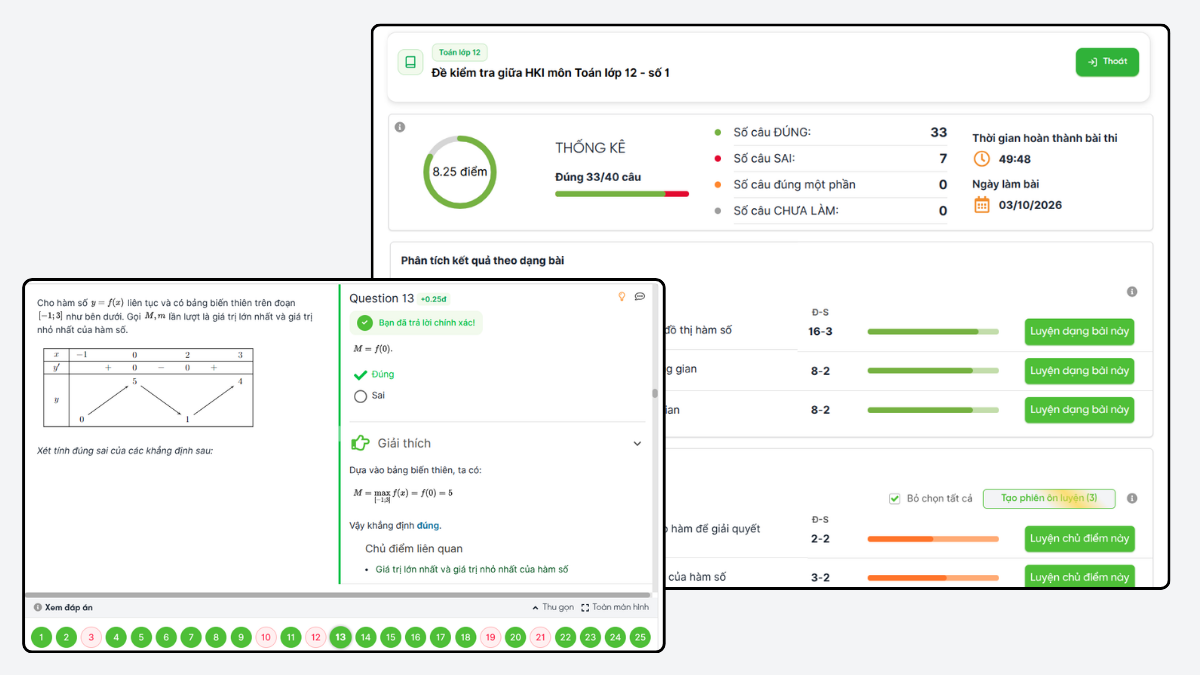Jump to question 10 in the number strip
The height and width of the screenshot is (675, 1200).
click(x=266, y=637)
